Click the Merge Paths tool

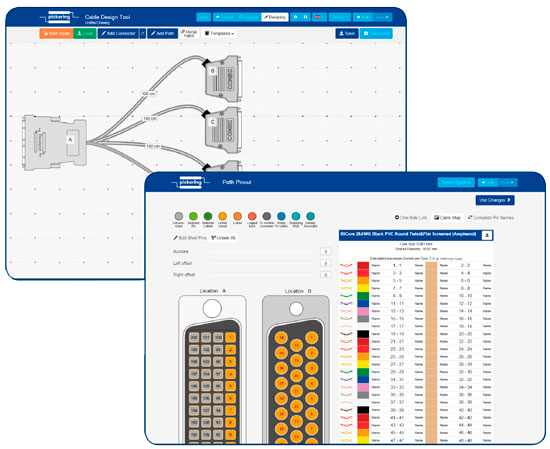[189, 34]
